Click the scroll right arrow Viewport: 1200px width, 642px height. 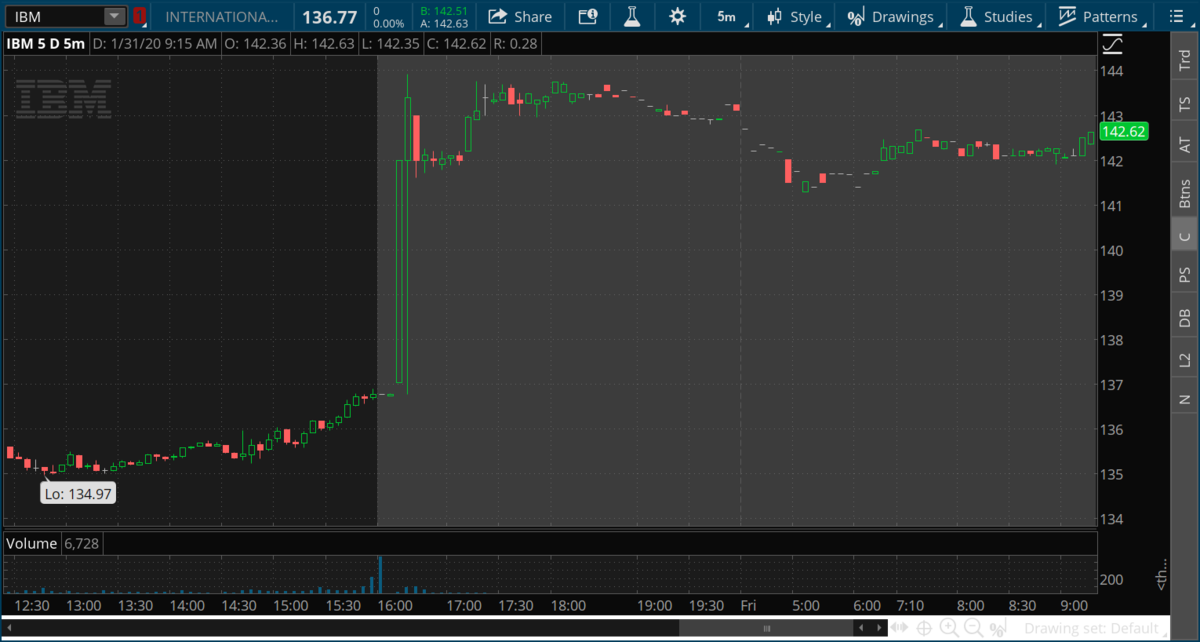pos(878,628)
